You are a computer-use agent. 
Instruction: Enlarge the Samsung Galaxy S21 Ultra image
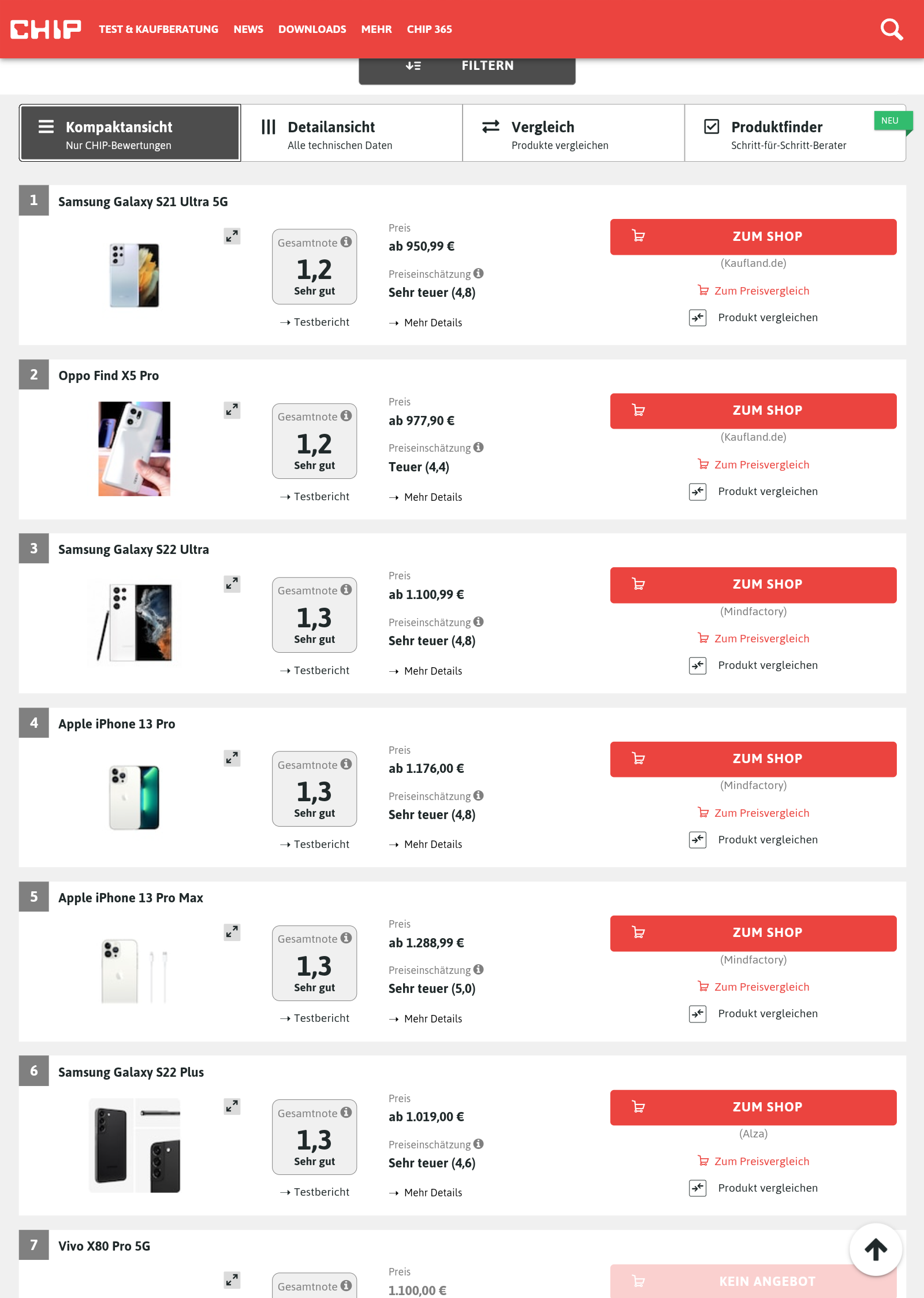(232, 236)
